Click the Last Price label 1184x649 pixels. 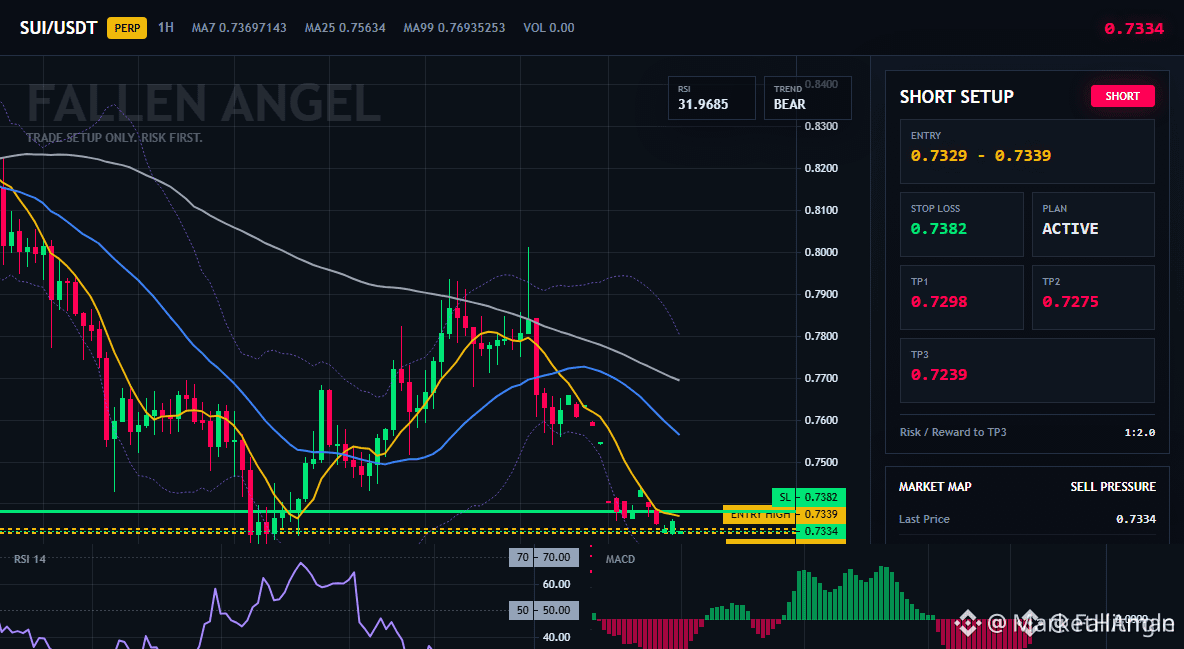tap(924, 519)
